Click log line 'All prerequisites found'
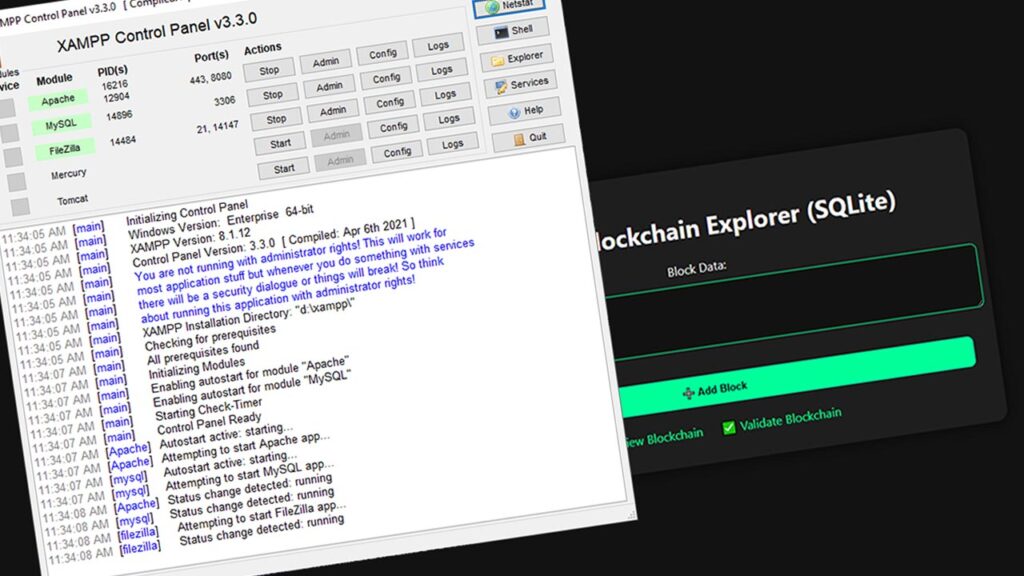 coord(203,354)
